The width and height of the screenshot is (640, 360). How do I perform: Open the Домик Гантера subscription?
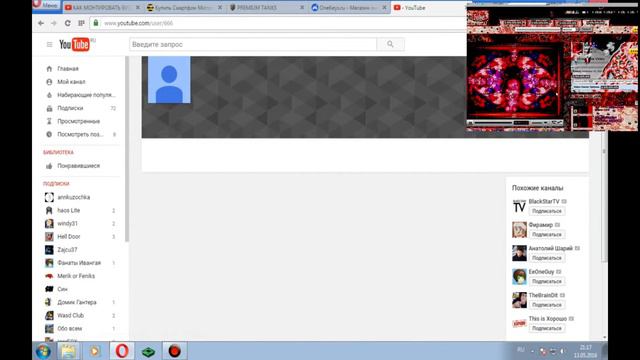tap(81, 302)
